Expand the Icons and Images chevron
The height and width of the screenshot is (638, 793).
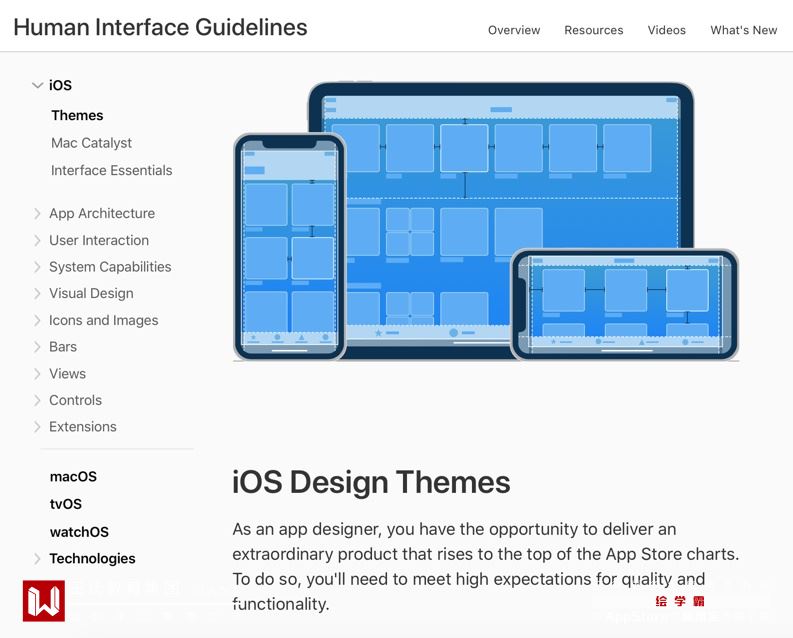(x=37, y=321)
